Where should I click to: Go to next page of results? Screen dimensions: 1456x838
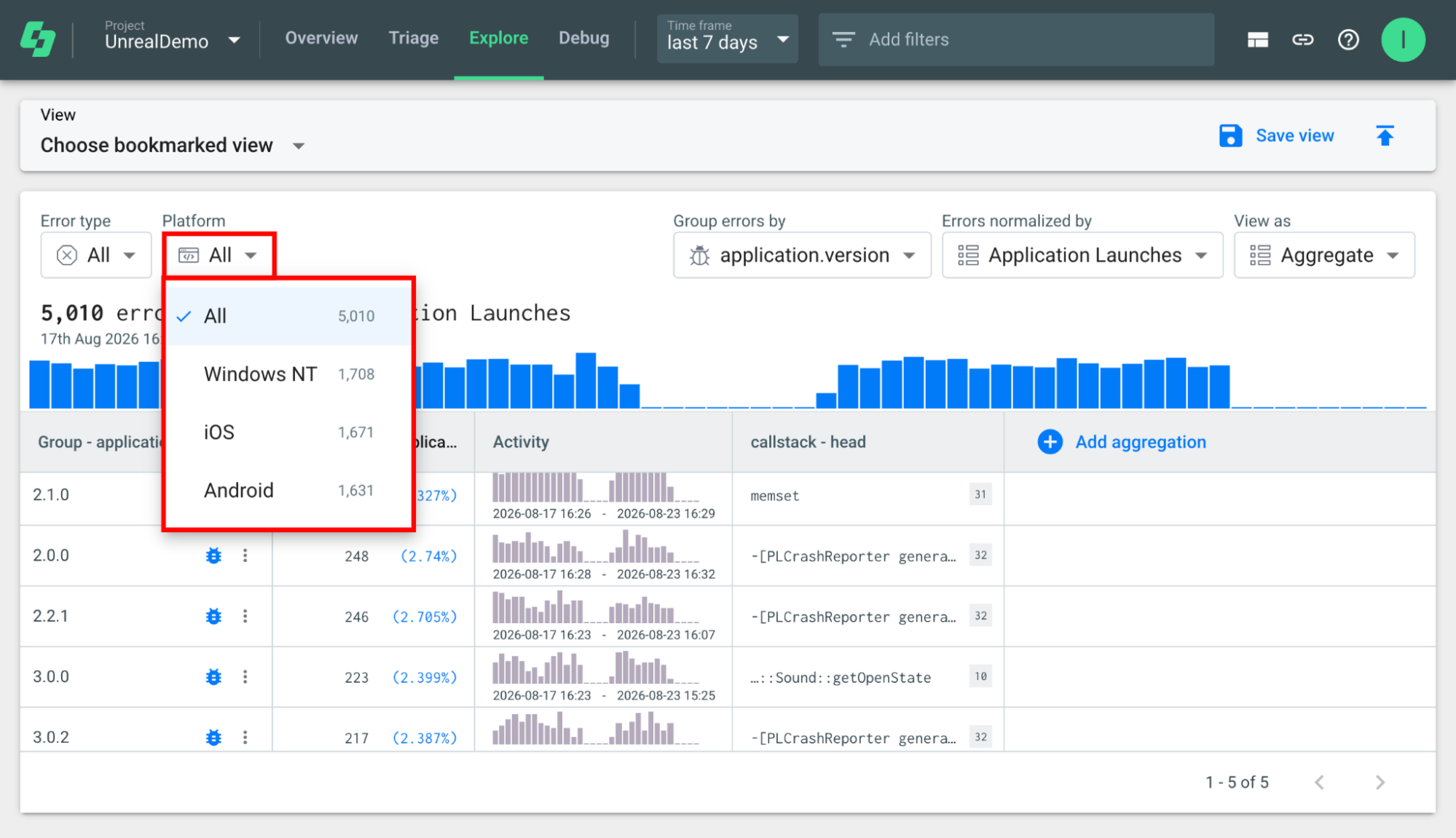1380,783
